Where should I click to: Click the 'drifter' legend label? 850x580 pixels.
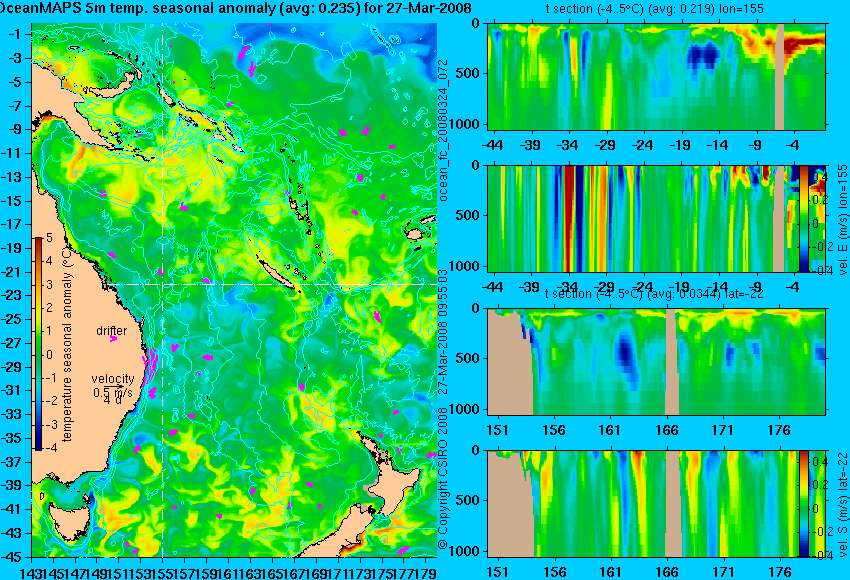[112, 331]
